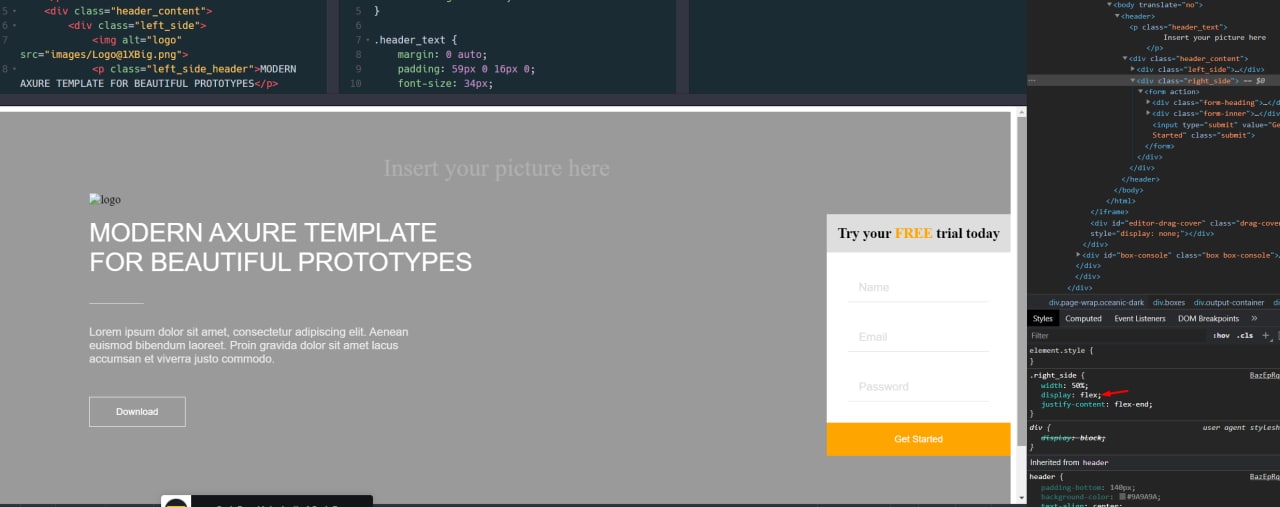1280x507 pixels.
Task: Select div.boxes breadcrumb
Action: (1169, 302)
